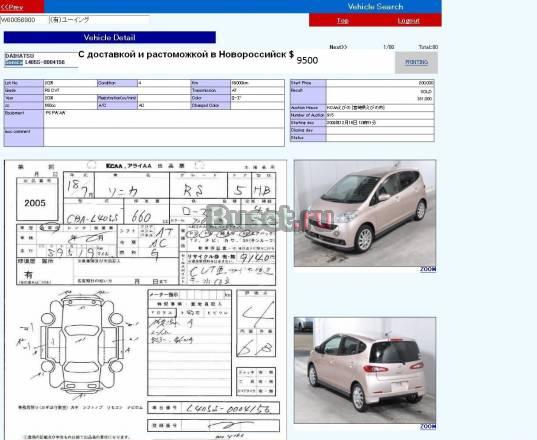Go to the Next>> vehicle

pos(338,47)
